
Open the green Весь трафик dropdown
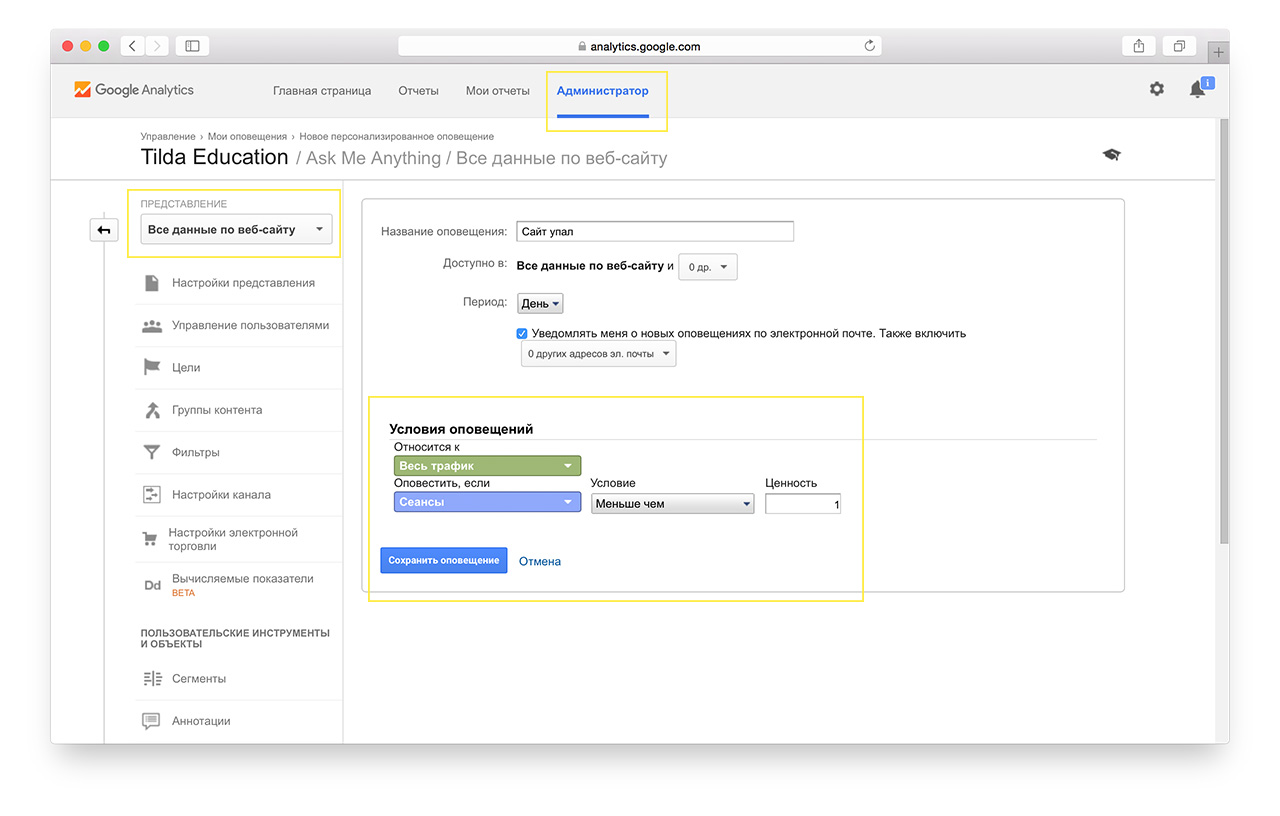[x=487, y=466]
